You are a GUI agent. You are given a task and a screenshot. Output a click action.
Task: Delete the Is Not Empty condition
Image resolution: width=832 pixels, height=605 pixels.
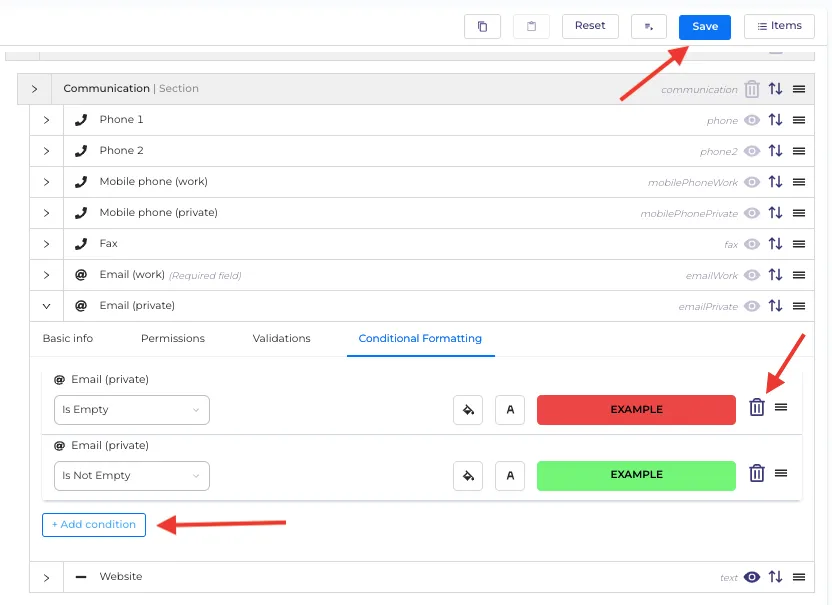[x=757, y=473]
